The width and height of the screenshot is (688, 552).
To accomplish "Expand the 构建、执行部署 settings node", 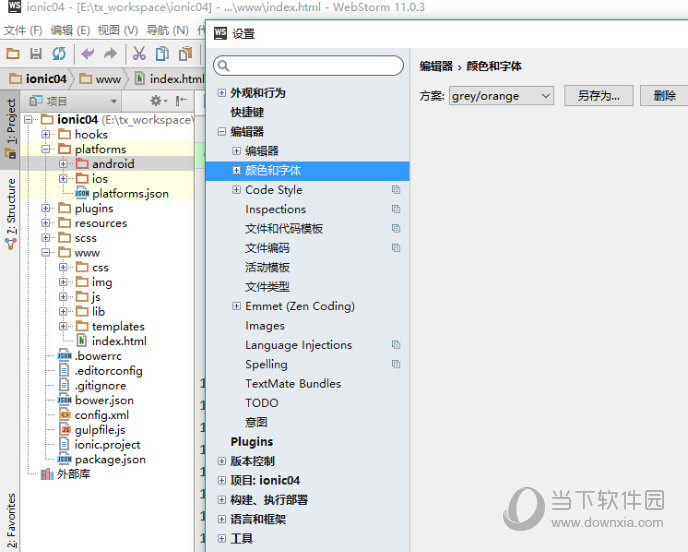I will click(222, 499).
